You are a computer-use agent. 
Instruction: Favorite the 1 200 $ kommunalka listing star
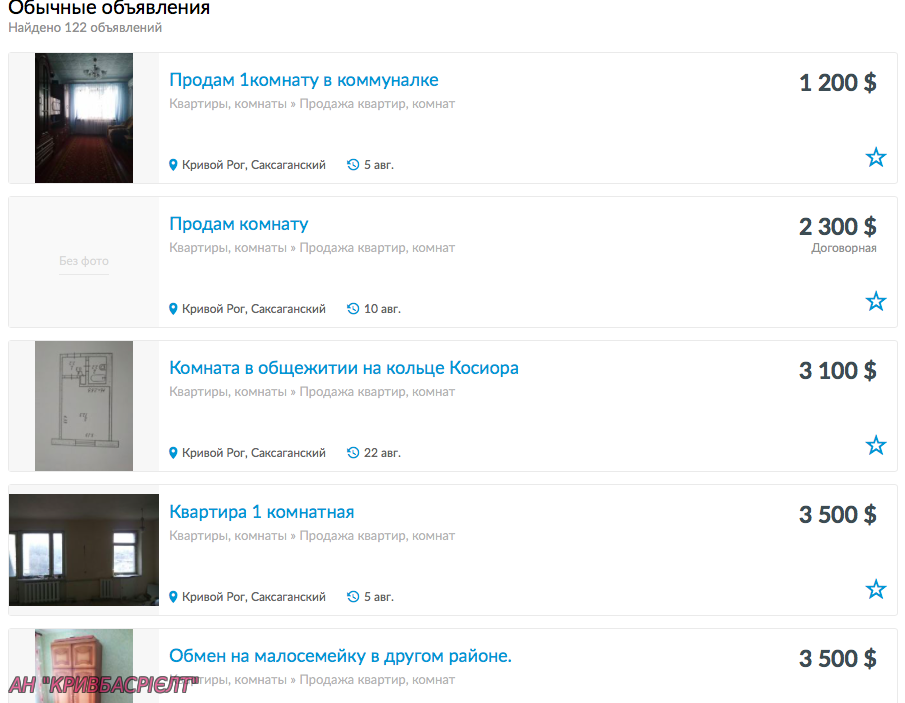(876, 157)
